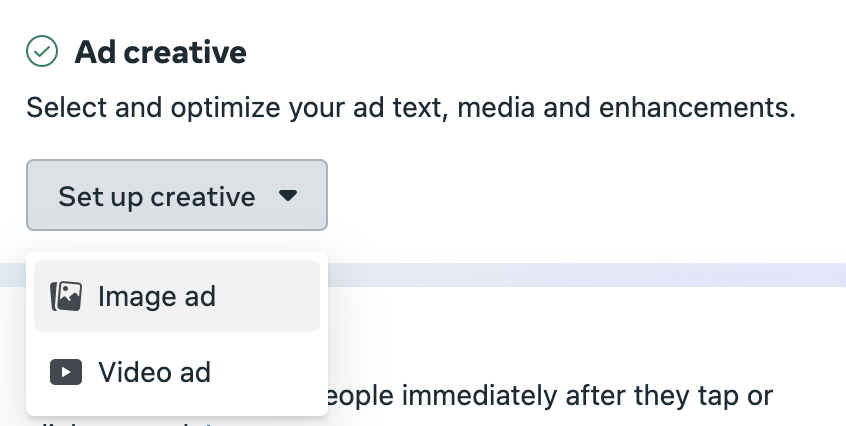Image resolution: width=846 pixels, height=426 pixels.
Task: Click the light purple banner strip
Action: [586, 275]
